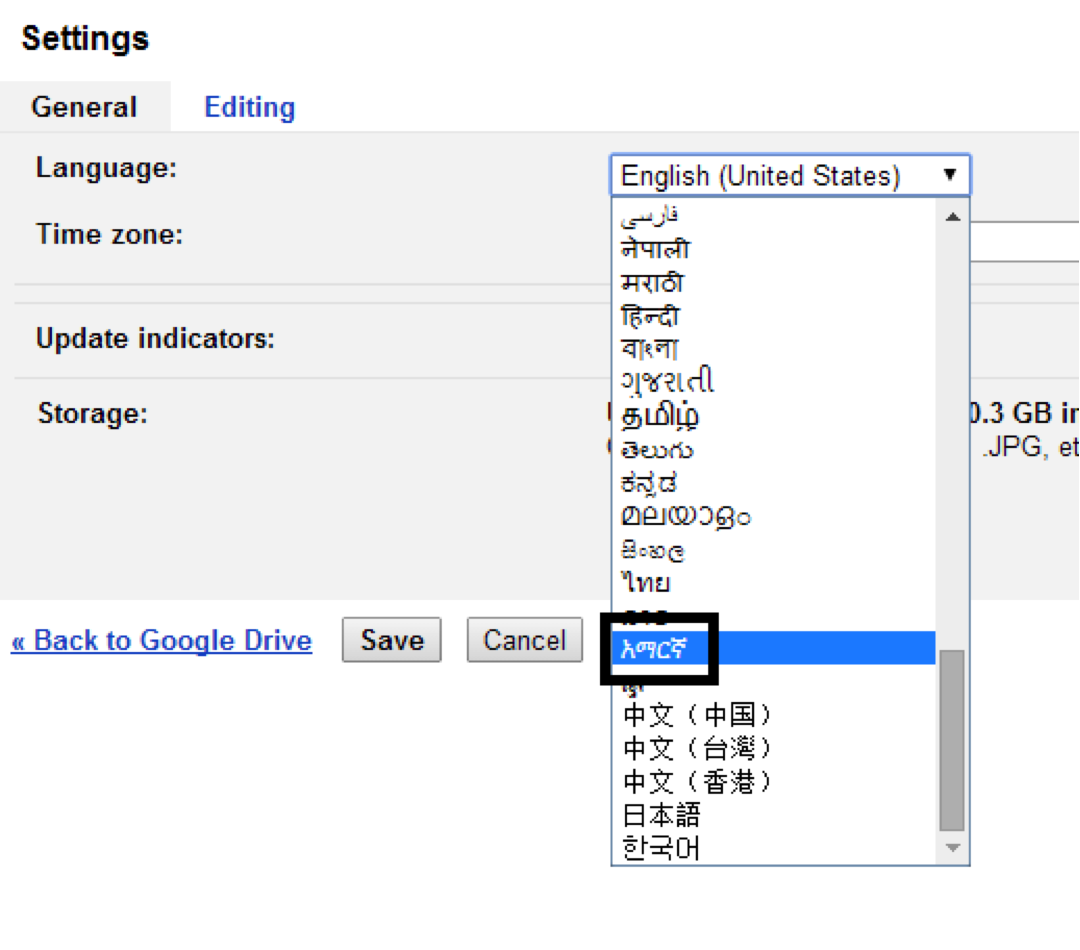
Task: Select 中文（香港）language option
Action: [x=697, y=781]
